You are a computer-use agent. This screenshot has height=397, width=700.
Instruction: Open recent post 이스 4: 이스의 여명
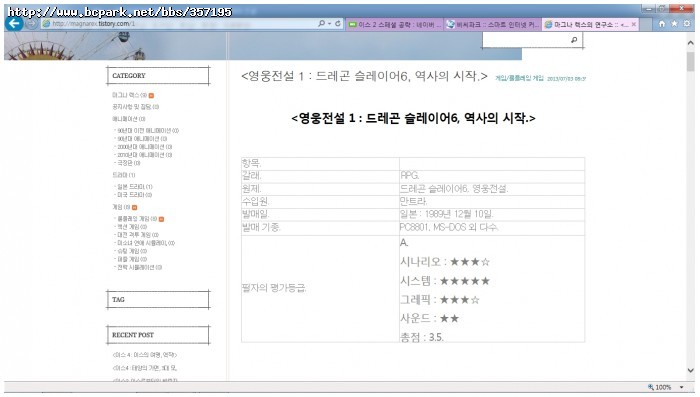[x=145, y=355]
